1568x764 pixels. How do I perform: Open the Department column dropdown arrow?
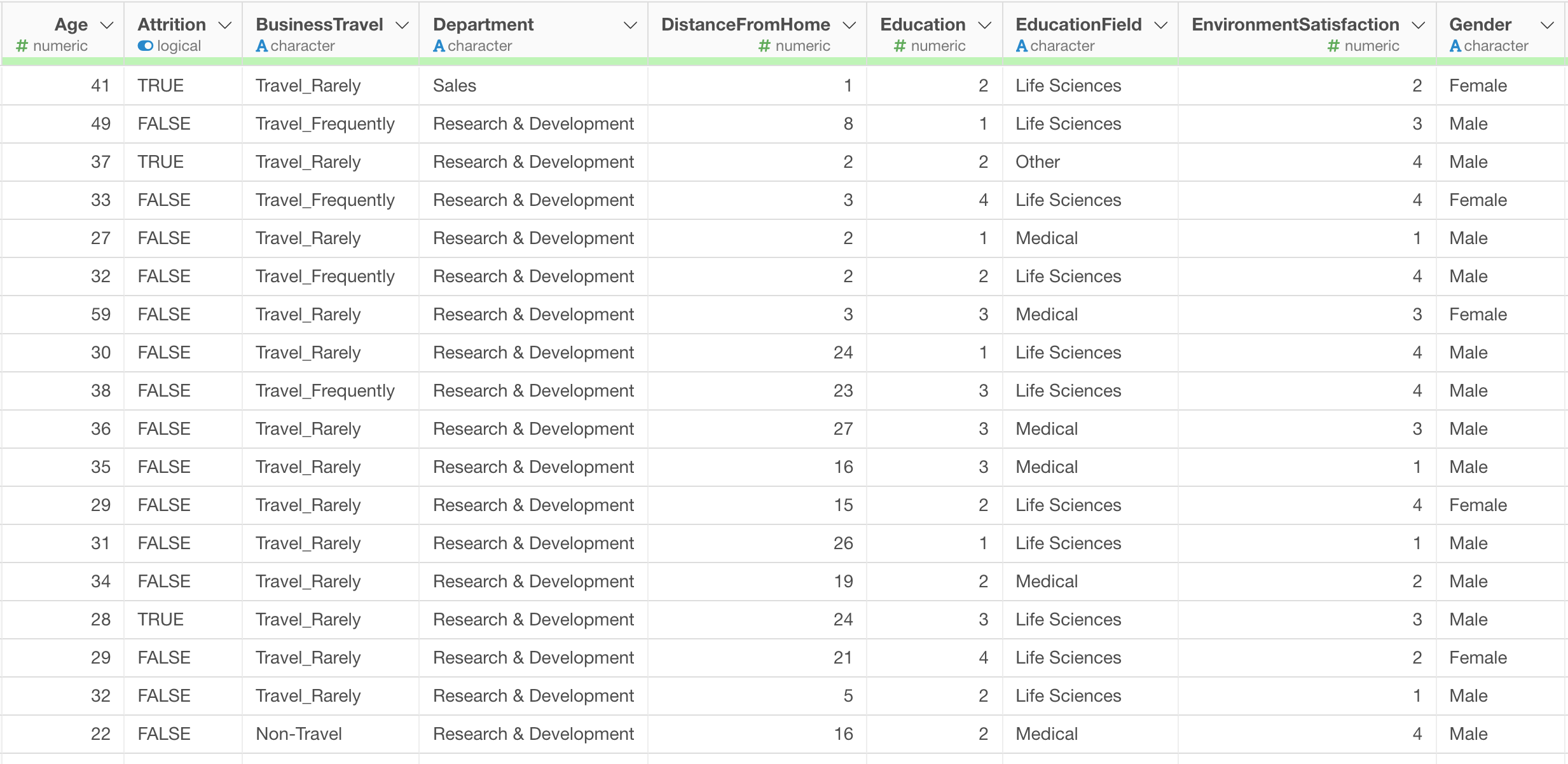[x=630, y=25]
